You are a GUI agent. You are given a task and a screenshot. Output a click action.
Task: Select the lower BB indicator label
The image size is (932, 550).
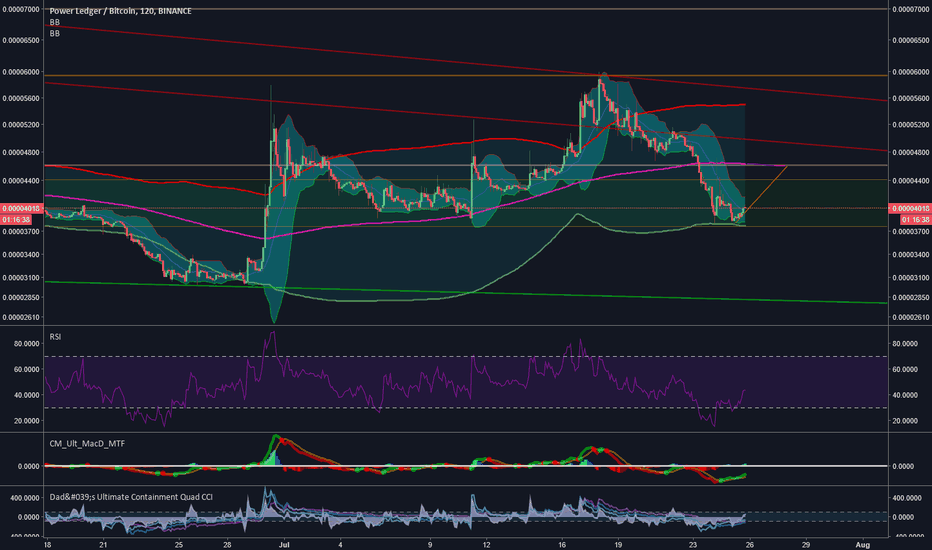55,33
